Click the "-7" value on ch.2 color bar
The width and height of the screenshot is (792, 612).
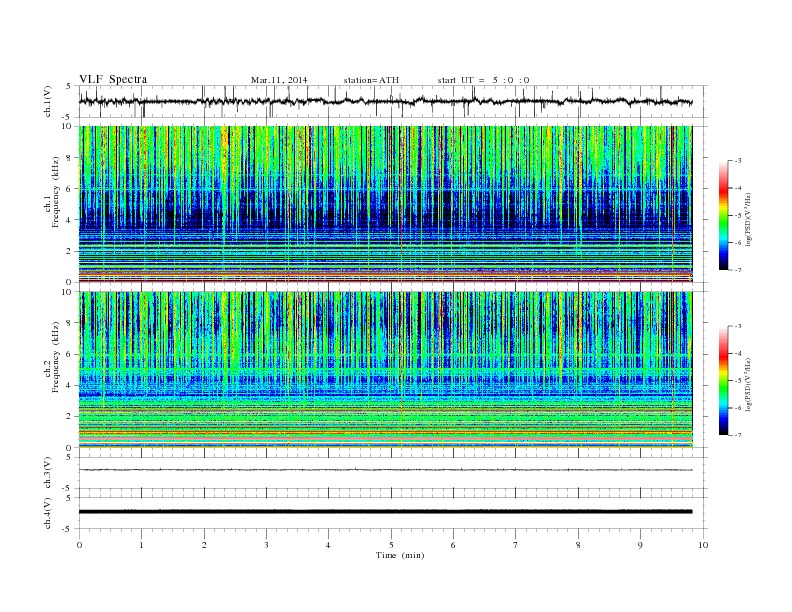click(737, 435)
